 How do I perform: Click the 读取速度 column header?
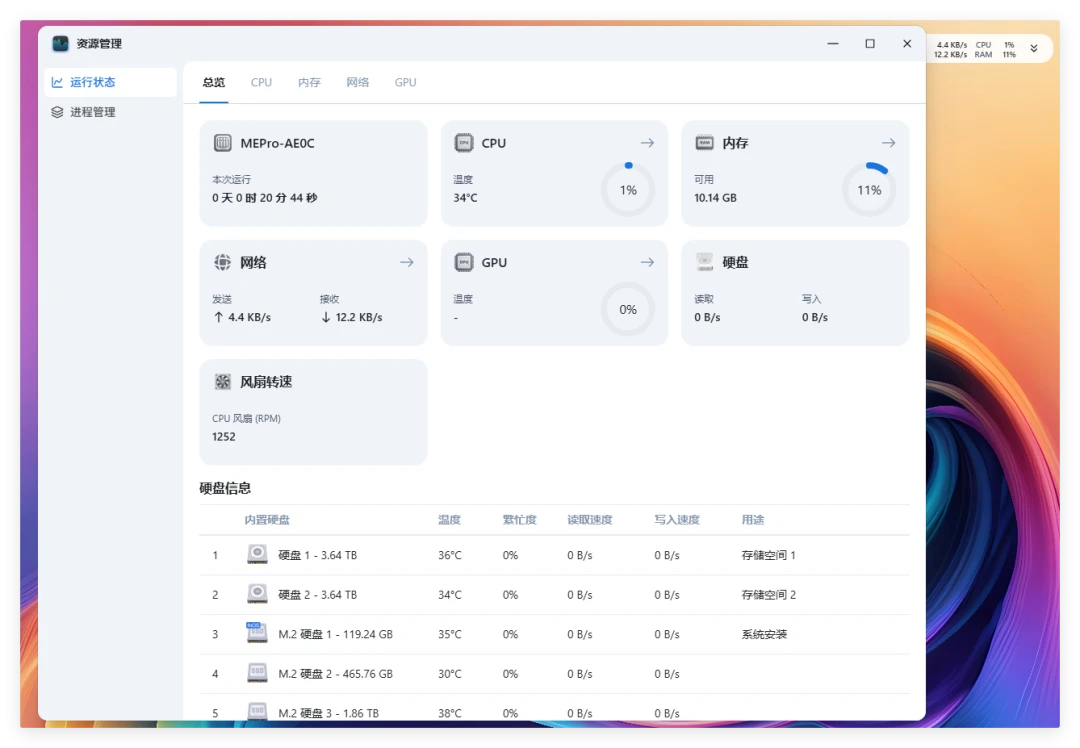click(590, 519)
